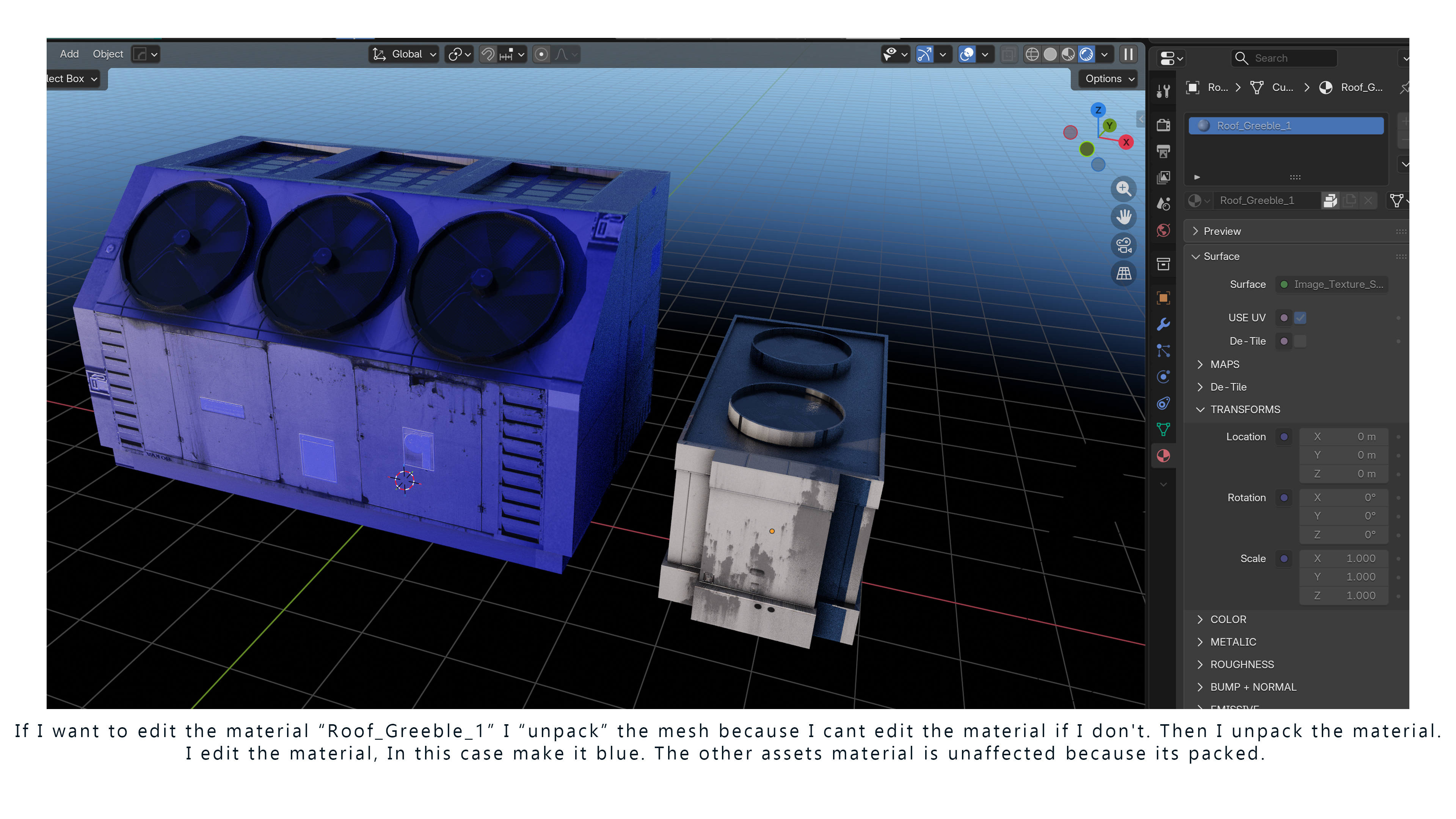Open the Object menu
1456x819 pixels.
coord(107,54)
